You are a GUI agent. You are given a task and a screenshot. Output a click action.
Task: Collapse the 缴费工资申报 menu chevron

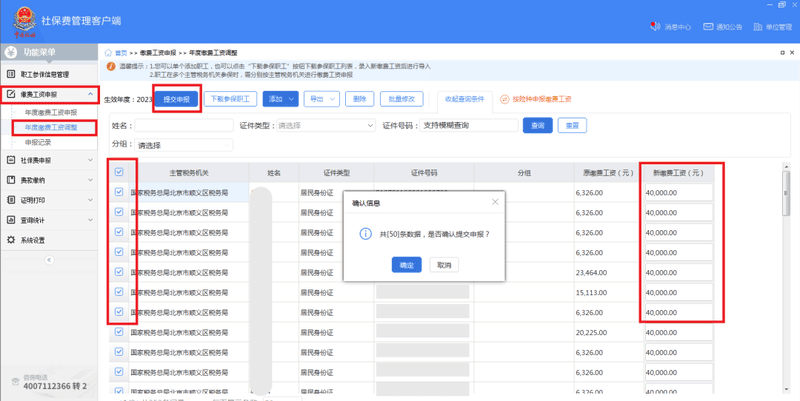[x=90, y=94]
